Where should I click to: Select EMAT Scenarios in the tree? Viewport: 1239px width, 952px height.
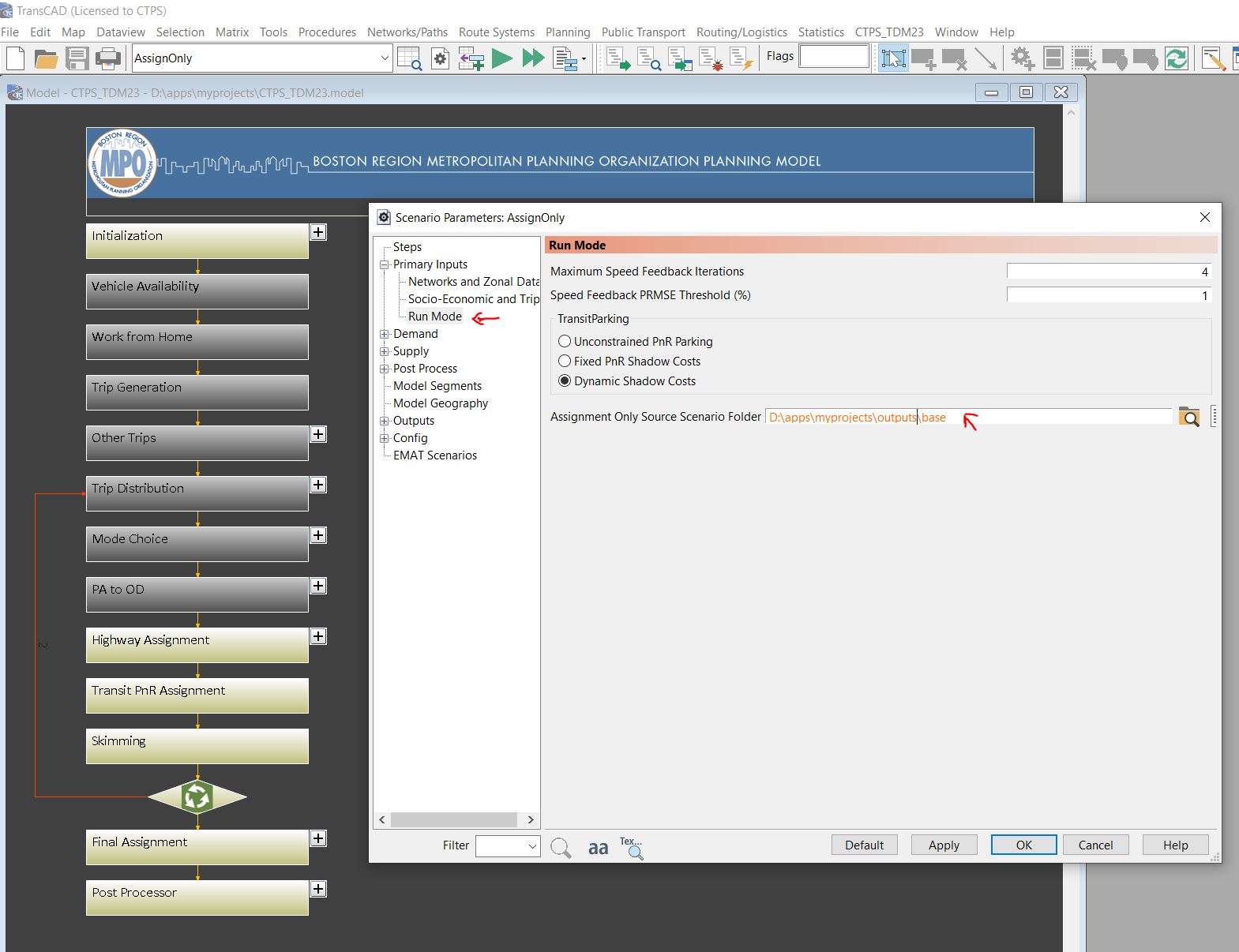coord(435,455)
